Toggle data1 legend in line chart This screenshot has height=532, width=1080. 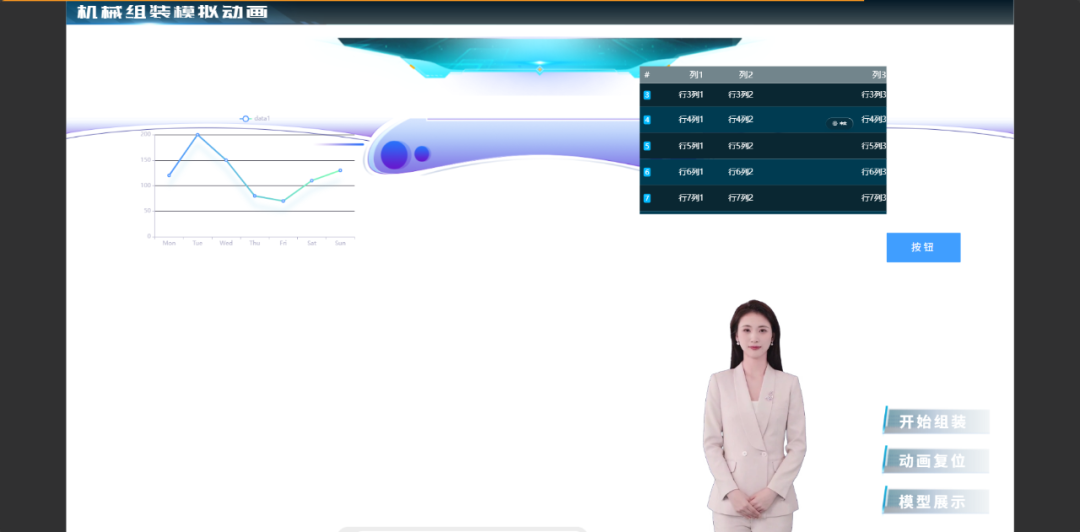pos(255,119)
